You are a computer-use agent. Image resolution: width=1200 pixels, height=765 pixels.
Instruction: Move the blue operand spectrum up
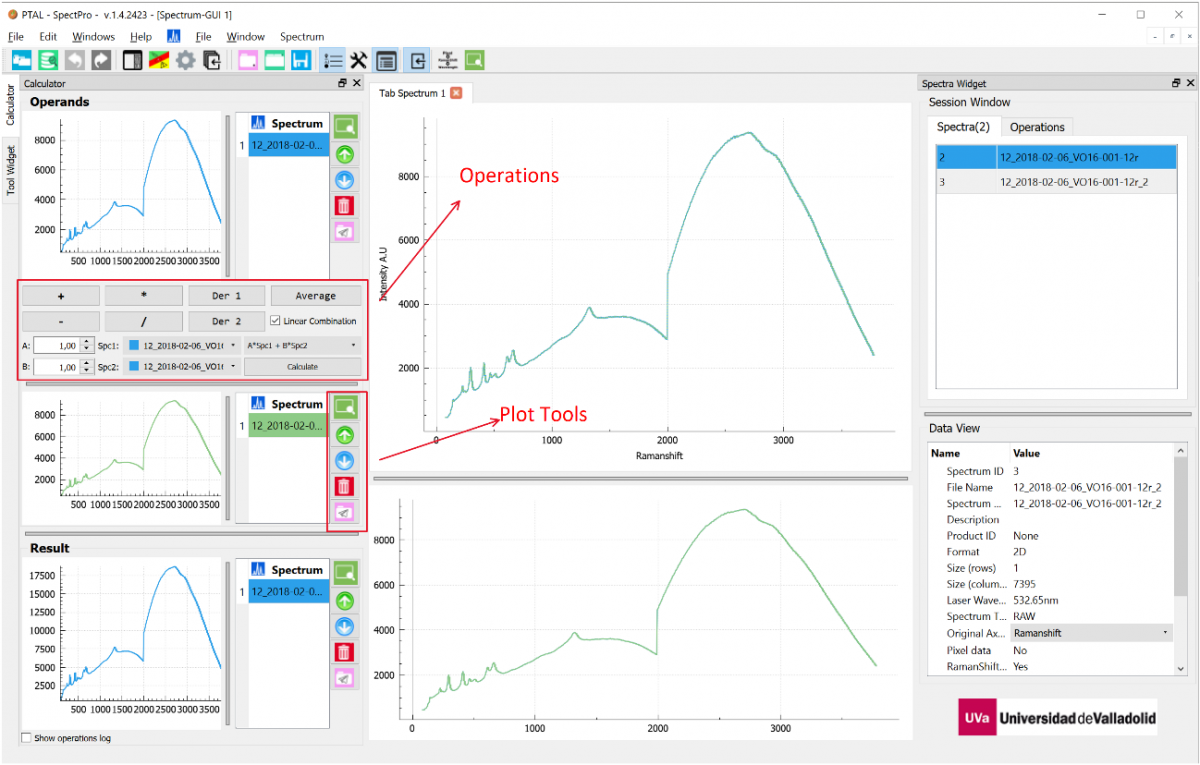pyautogui.click(x=345, y=154)
